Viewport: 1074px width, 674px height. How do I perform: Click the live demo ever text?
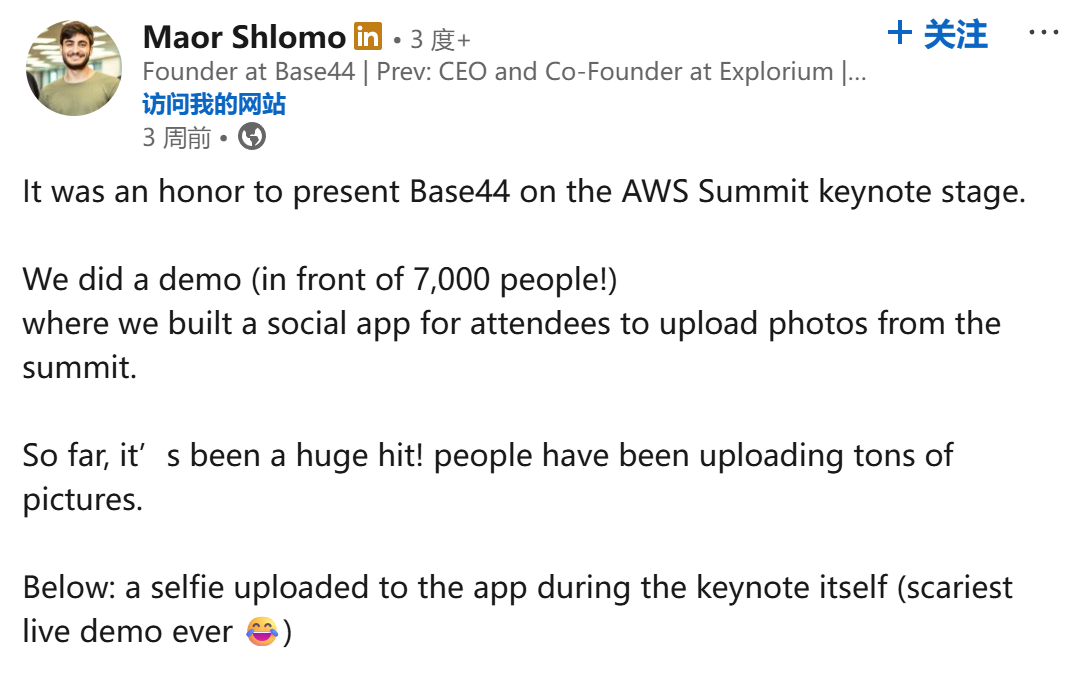(128, 631)
